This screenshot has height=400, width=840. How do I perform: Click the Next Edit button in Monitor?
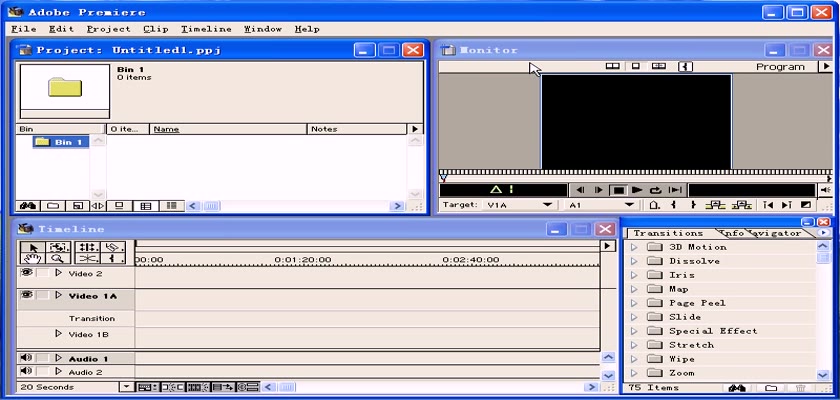coord(786,205)
